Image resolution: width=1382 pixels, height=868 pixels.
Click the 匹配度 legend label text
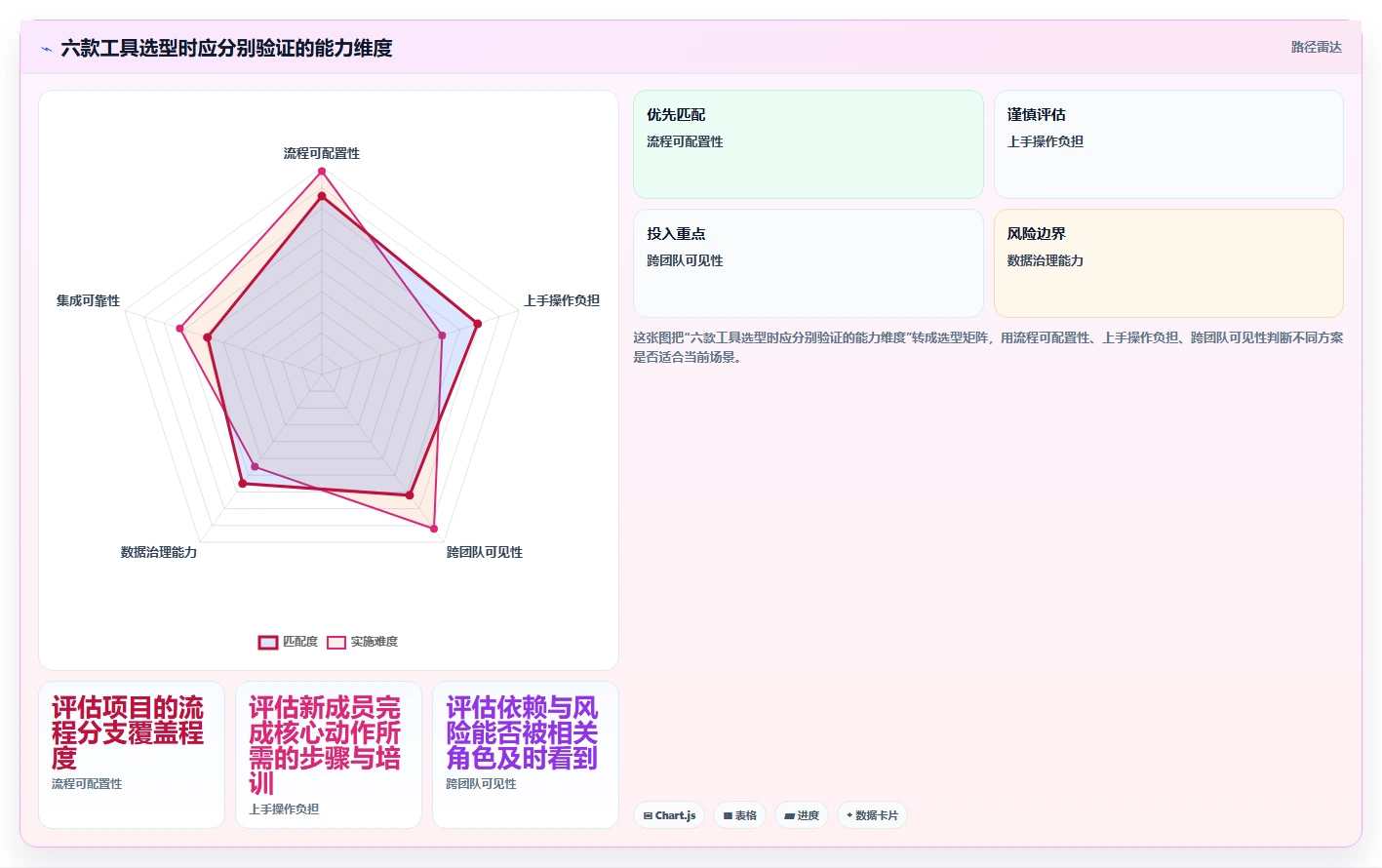pos(300,642)
